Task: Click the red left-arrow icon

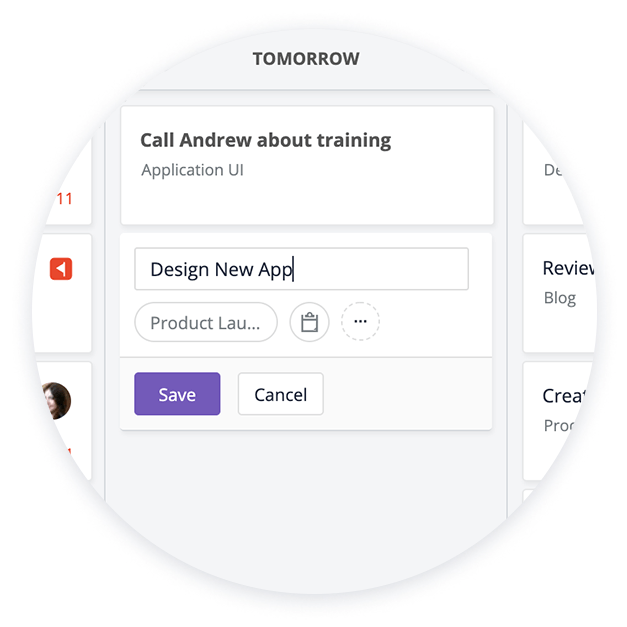Action: pos(61,269)
